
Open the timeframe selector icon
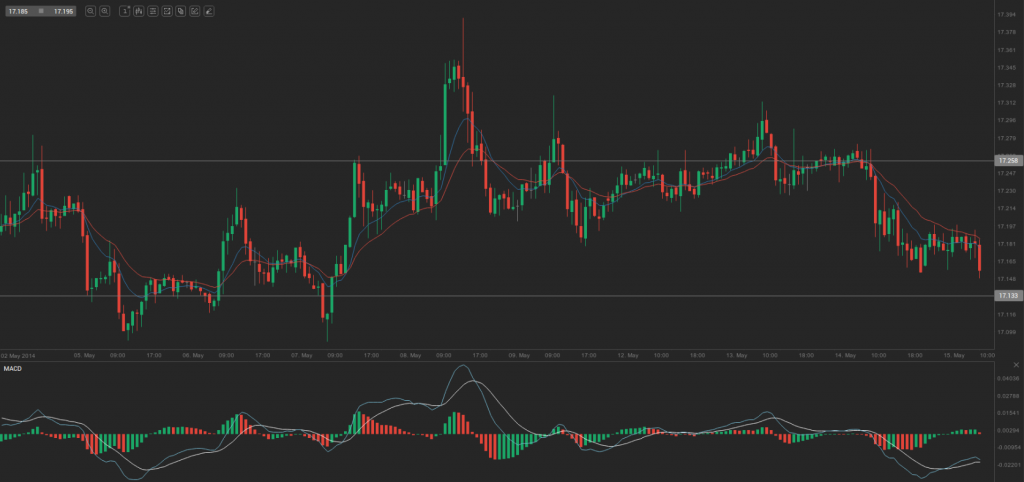(124, 11)
